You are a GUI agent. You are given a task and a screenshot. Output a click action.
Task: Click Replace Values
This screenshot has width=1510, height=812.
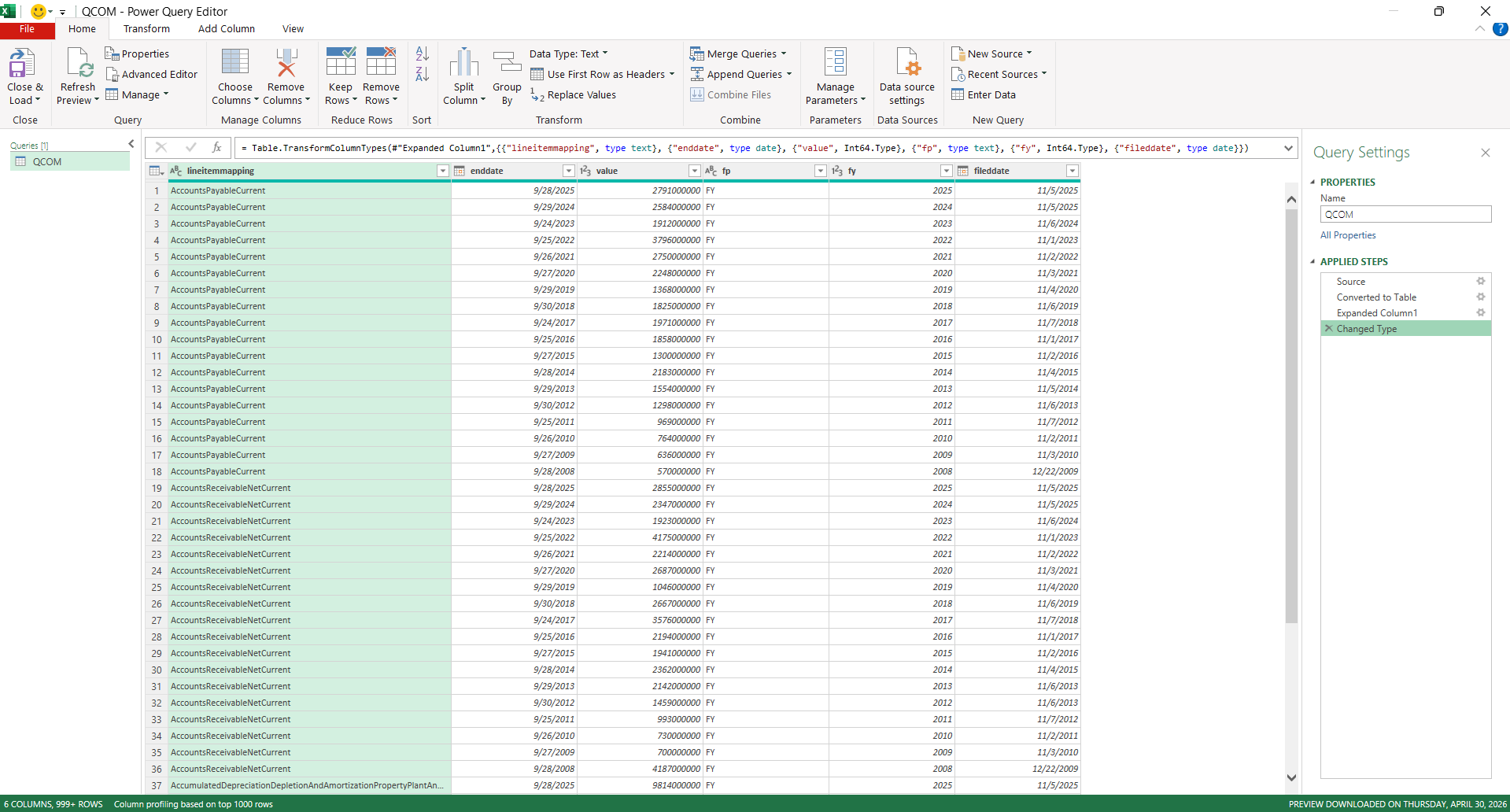[x=574, y=94]
